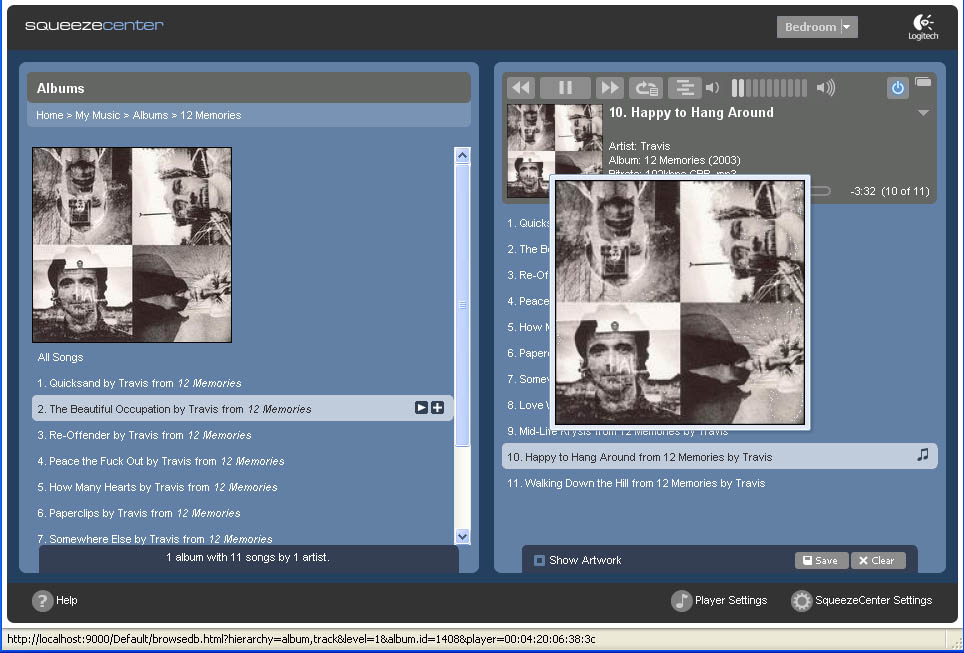This screenshot has height=653, width=964.
Task: Open the Bedroom player dropdown
Action: click(x=848, y=27)
